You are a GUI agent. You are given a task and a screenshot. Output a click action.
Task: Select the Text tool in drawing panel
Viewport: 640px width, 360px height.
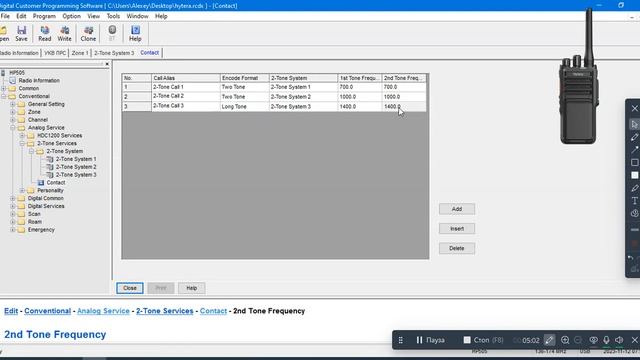pyautogui.click(x=634, y=200)
